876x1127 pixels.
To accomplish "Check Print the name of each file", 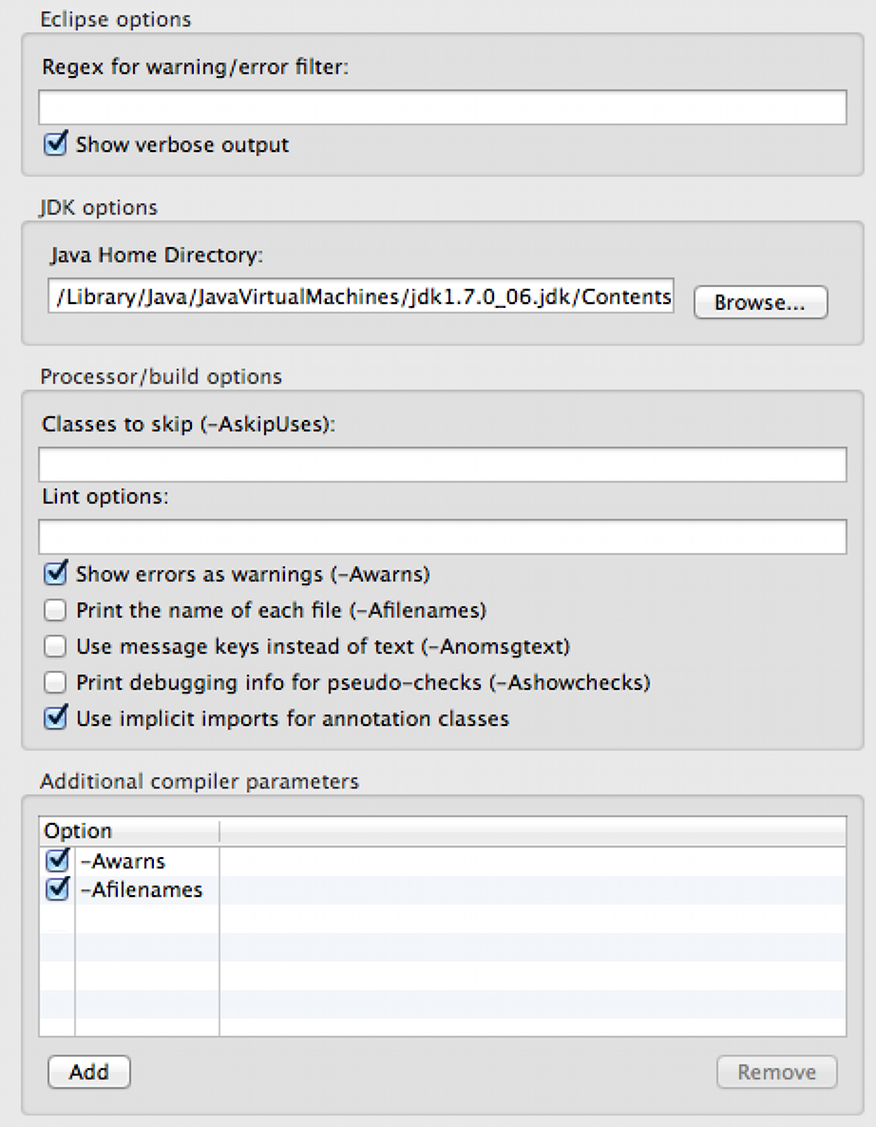I will pyautogui.click(x=55, y=610).
